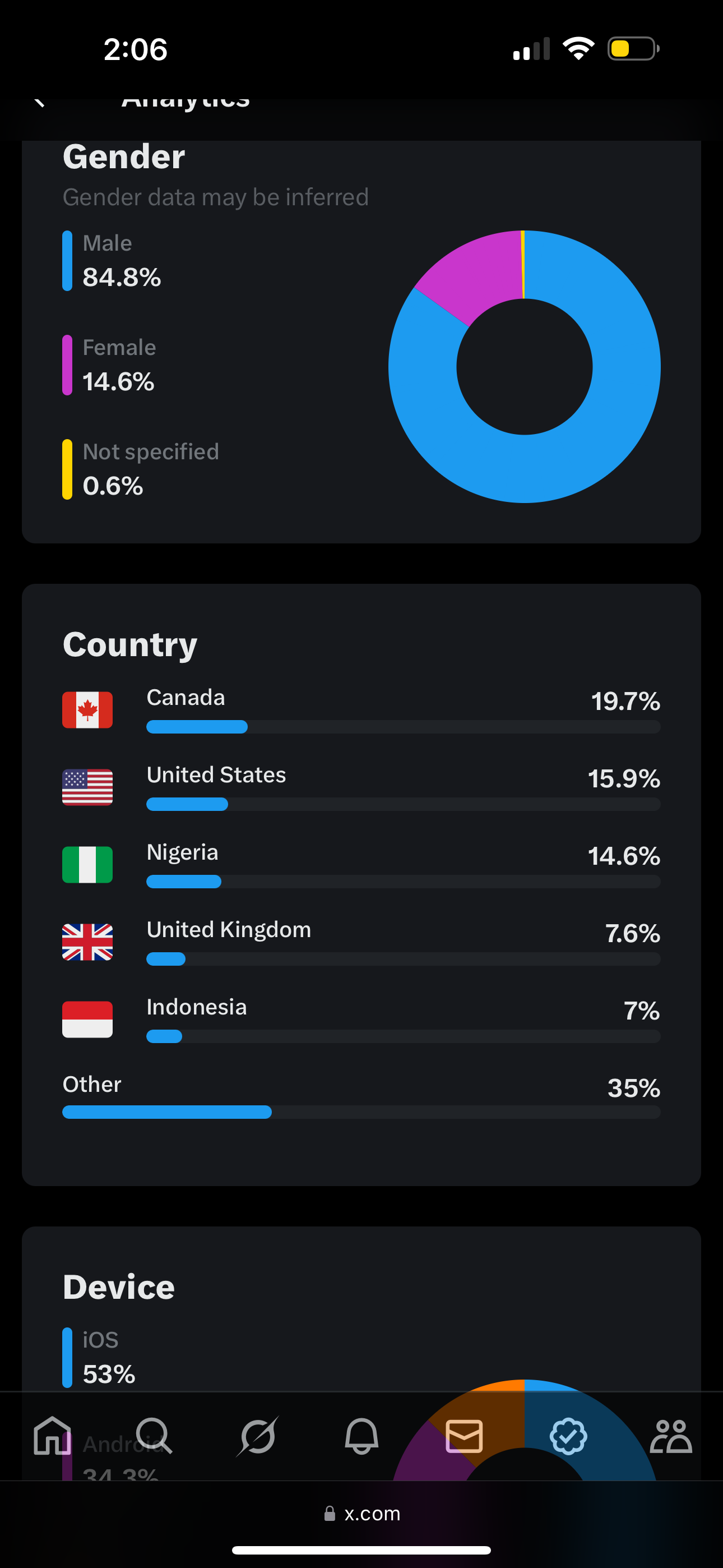Screen dimensions: 723x1568
Task: Tap the United States flag icon
Action: coord(87,787)
